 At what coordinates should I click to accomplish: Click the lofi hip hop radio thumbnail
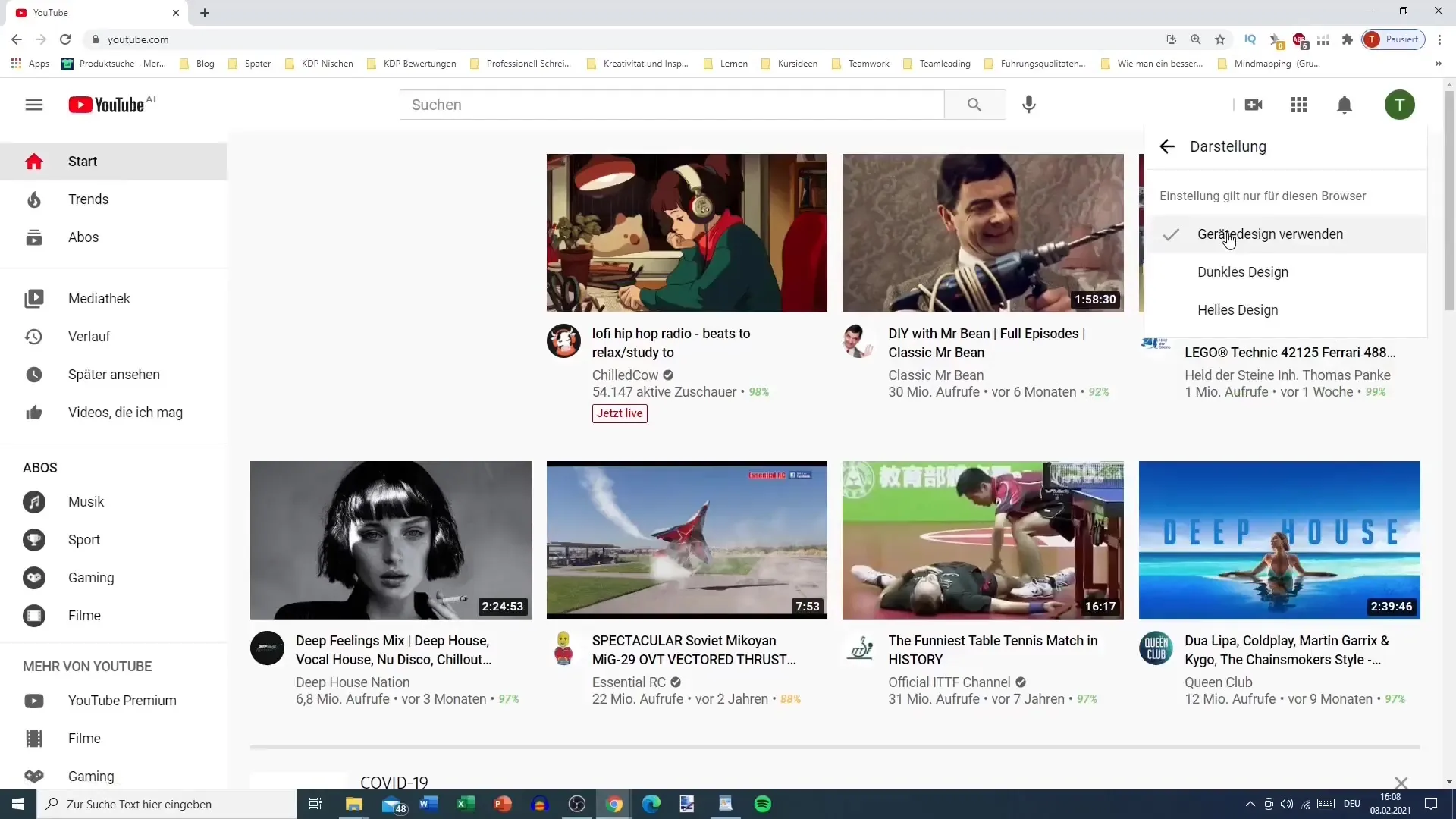click(688, 233)
